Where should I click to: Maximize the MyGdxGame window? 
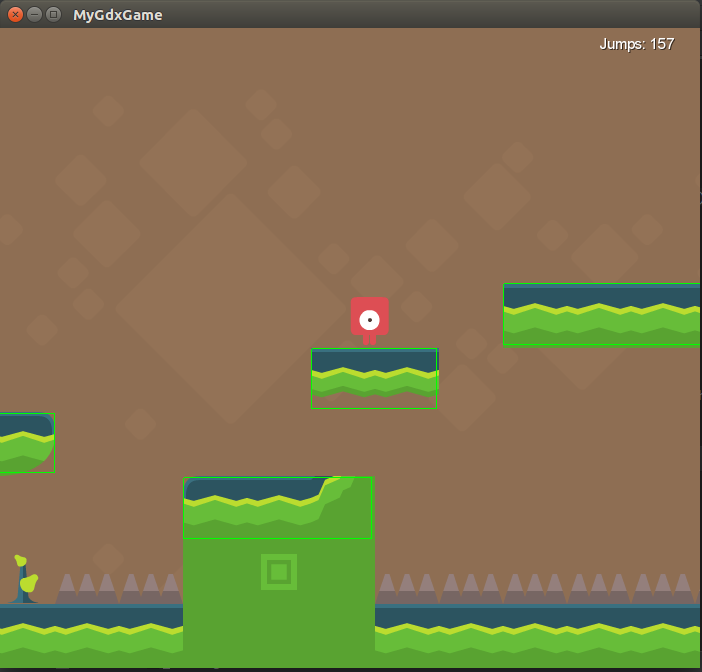coord(54,15)
